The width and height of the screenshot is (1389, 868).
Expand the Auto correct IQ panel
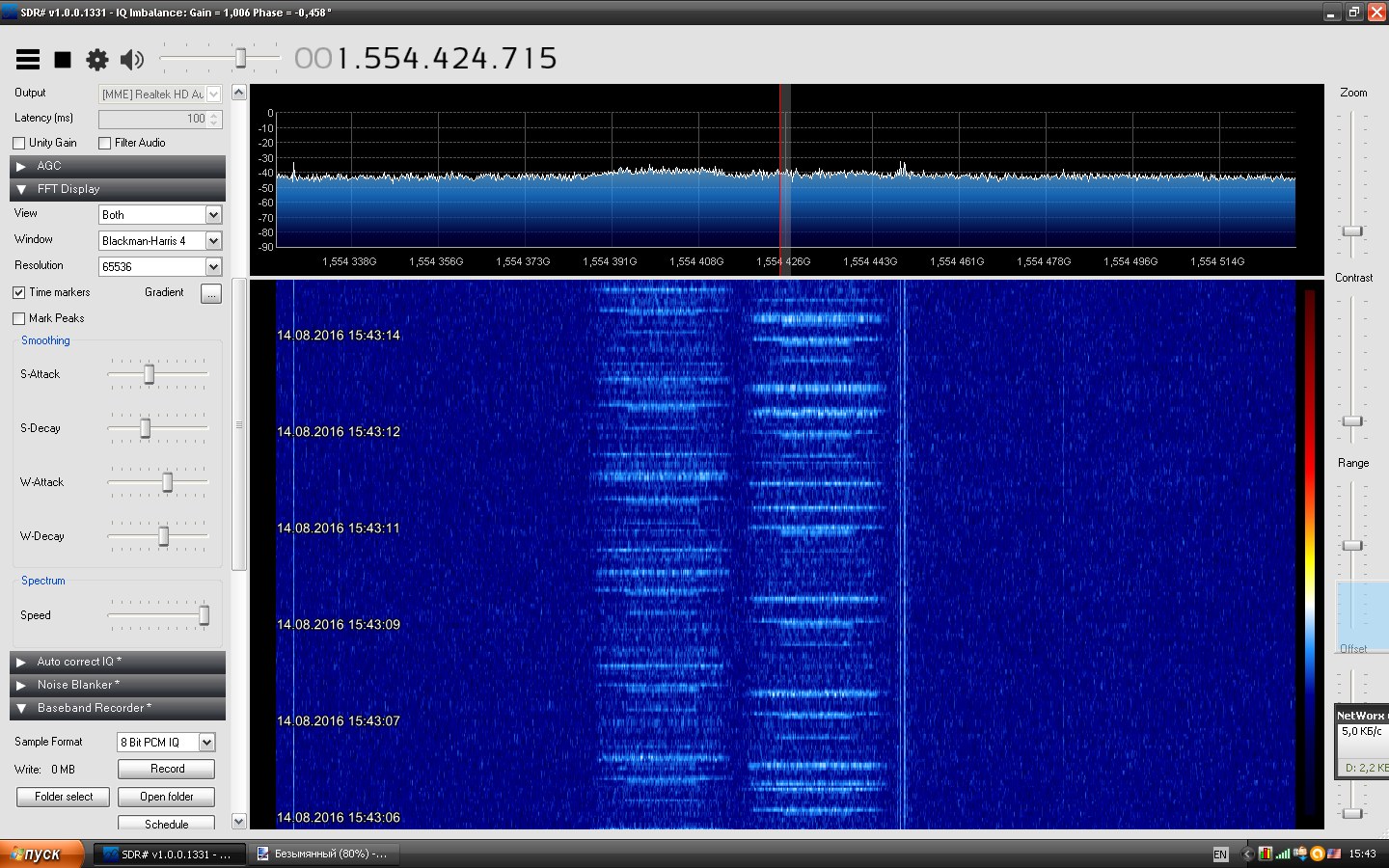(118, 662)
